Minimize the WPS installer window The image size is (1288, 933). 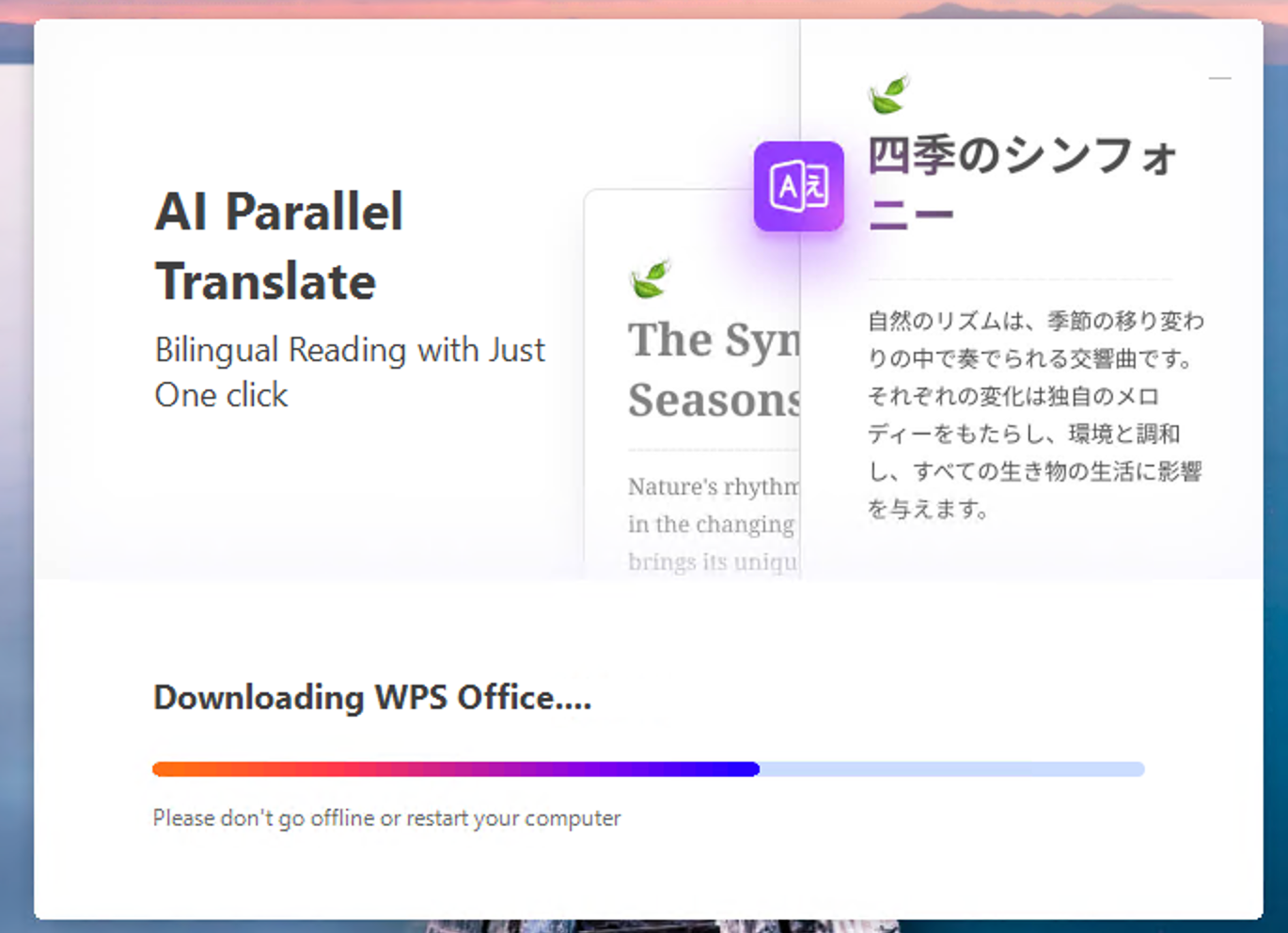(x=1219, y=78)
